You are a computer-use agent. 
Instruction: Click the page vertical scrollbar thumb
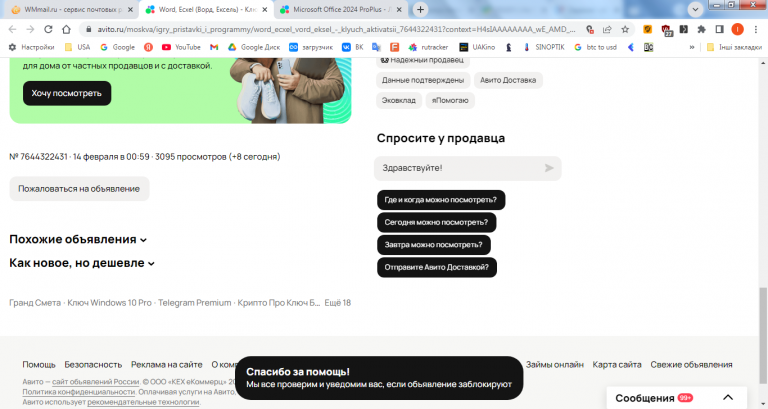click(763, 336)
